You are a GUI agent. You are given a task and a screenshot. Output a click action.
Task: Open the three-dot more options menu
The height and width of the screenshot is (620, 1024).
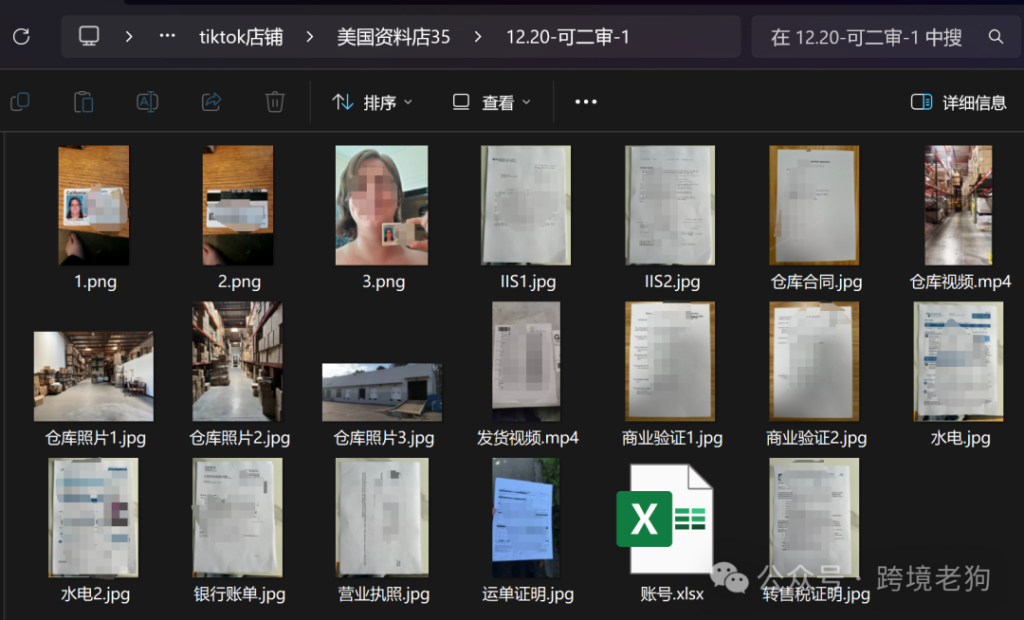[586, 102]
